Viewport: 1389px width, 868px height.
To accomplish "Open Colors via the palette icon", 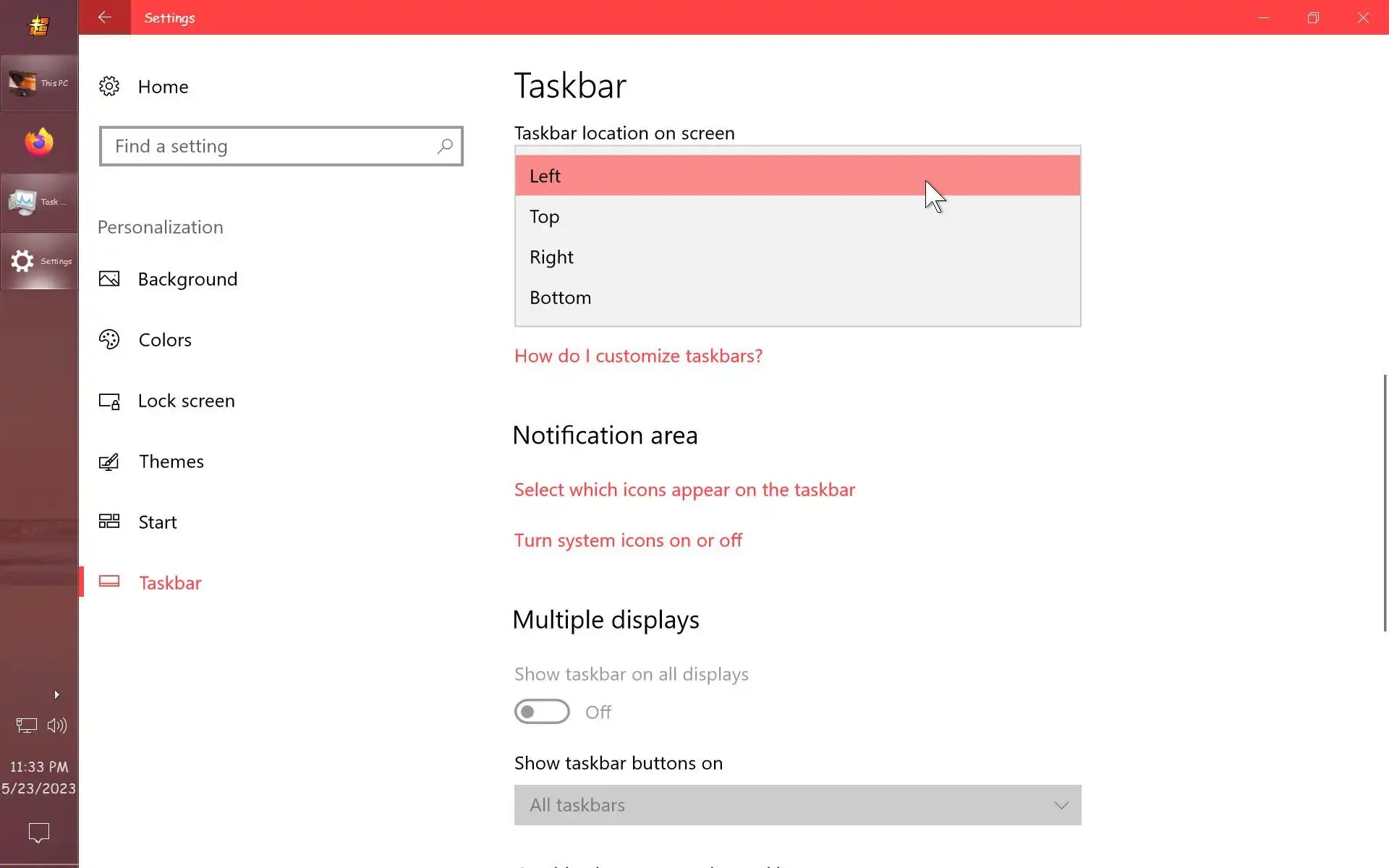I will coord(109,340).
